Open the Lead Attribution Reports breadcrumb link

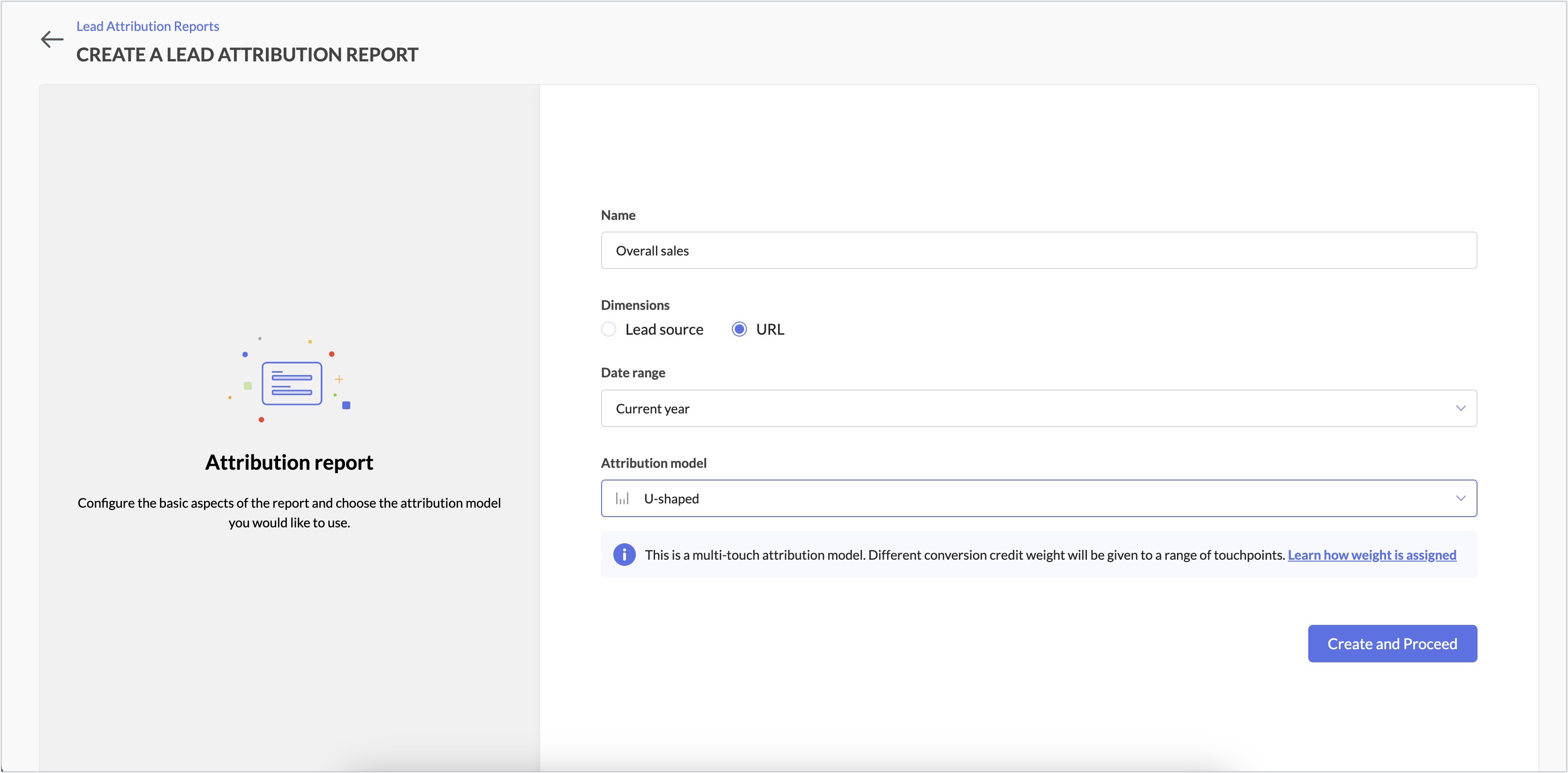pyautogui.click(x=147, y=26)
